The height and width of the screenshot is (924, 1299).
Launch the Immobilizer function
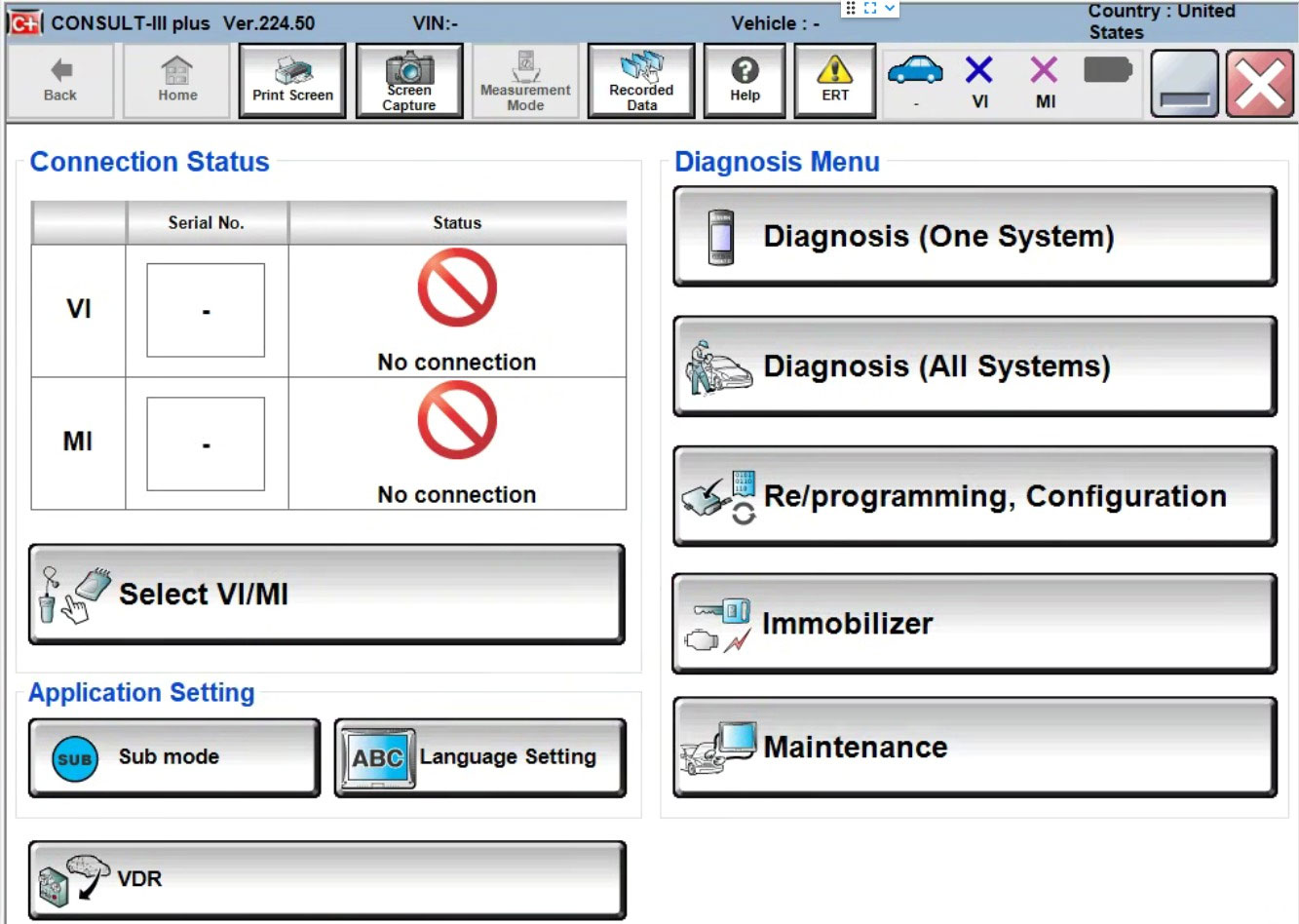[x=974, y=623]
